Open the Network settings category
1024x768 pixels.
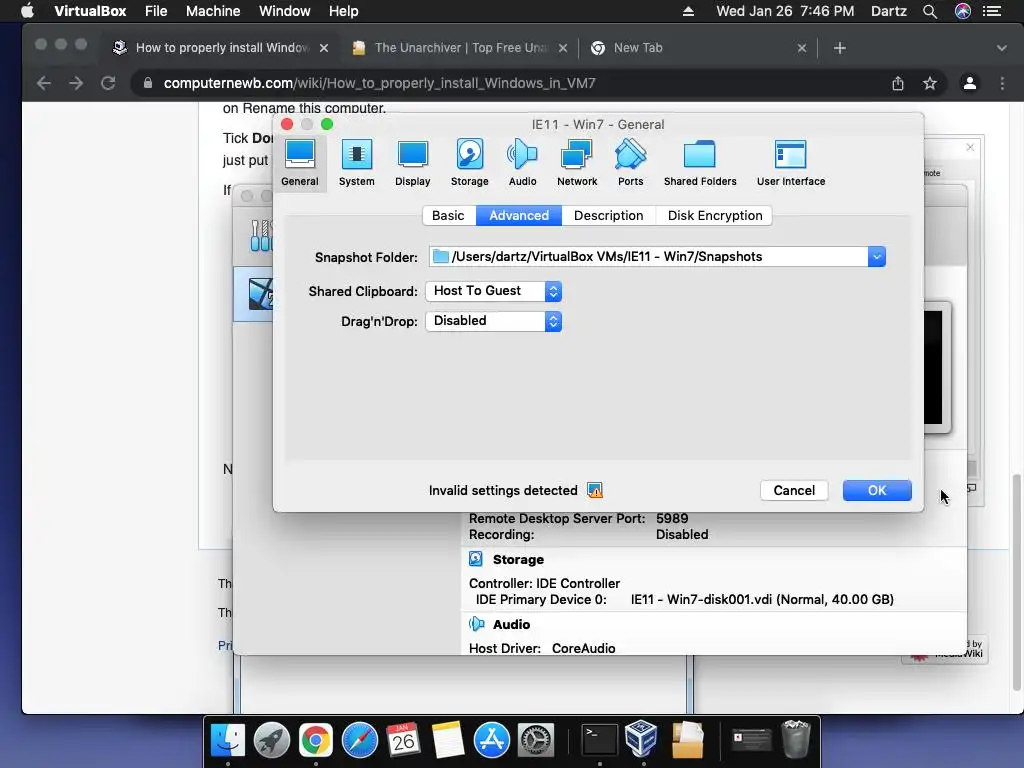pos(577,163)
